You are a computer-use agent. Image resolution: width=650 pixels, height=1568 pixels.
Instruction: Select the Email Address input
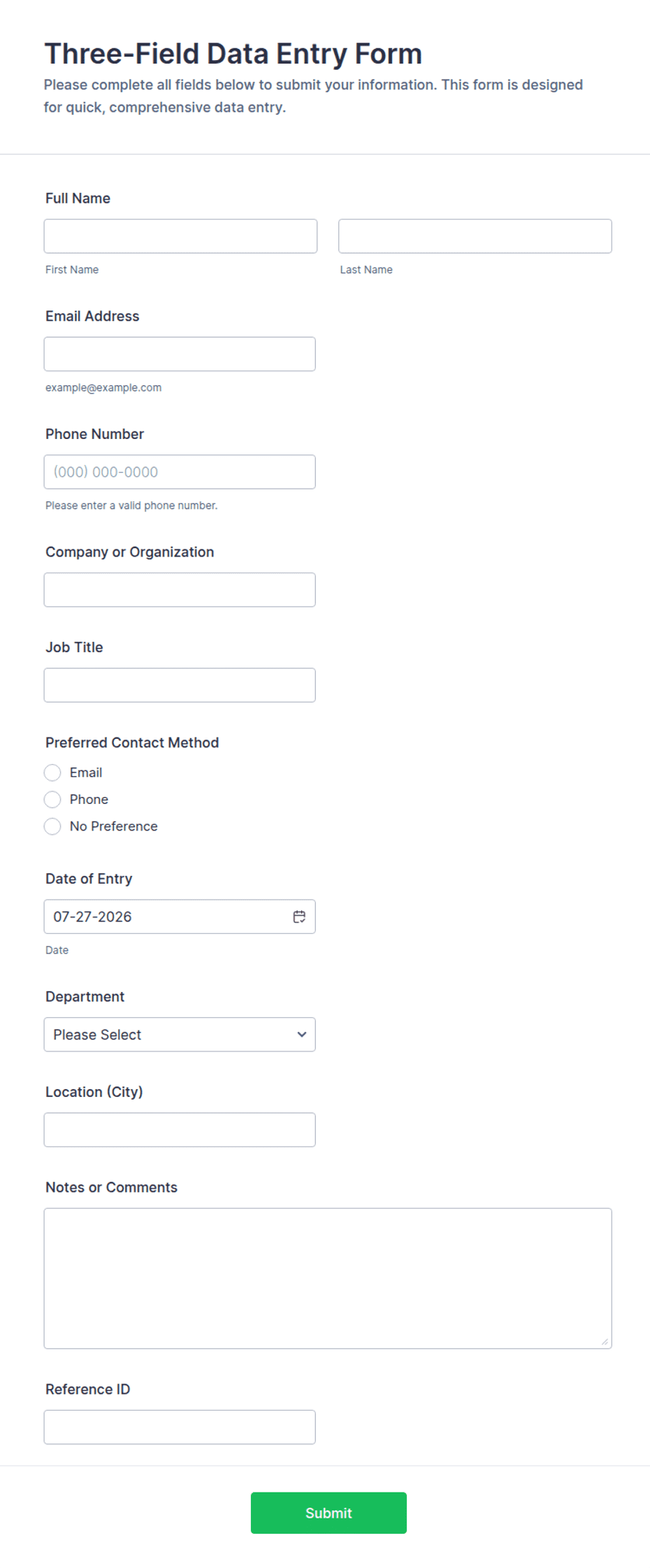tap(180, 354)
